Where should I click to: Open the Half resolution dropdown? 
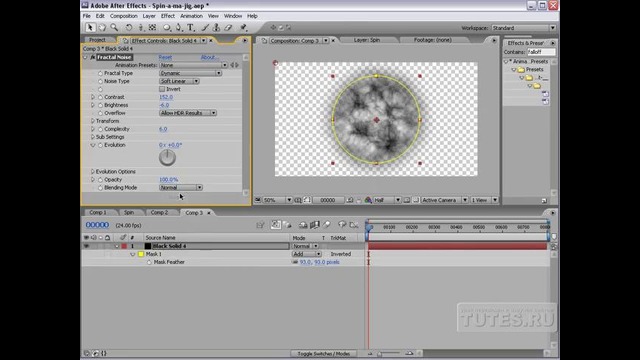click(387, 200)
